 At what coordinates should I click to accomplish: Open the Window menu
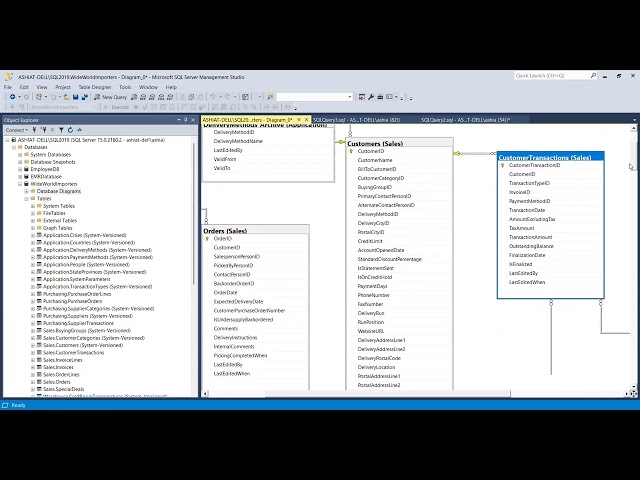pyautogui.click(x=148, y=87)
